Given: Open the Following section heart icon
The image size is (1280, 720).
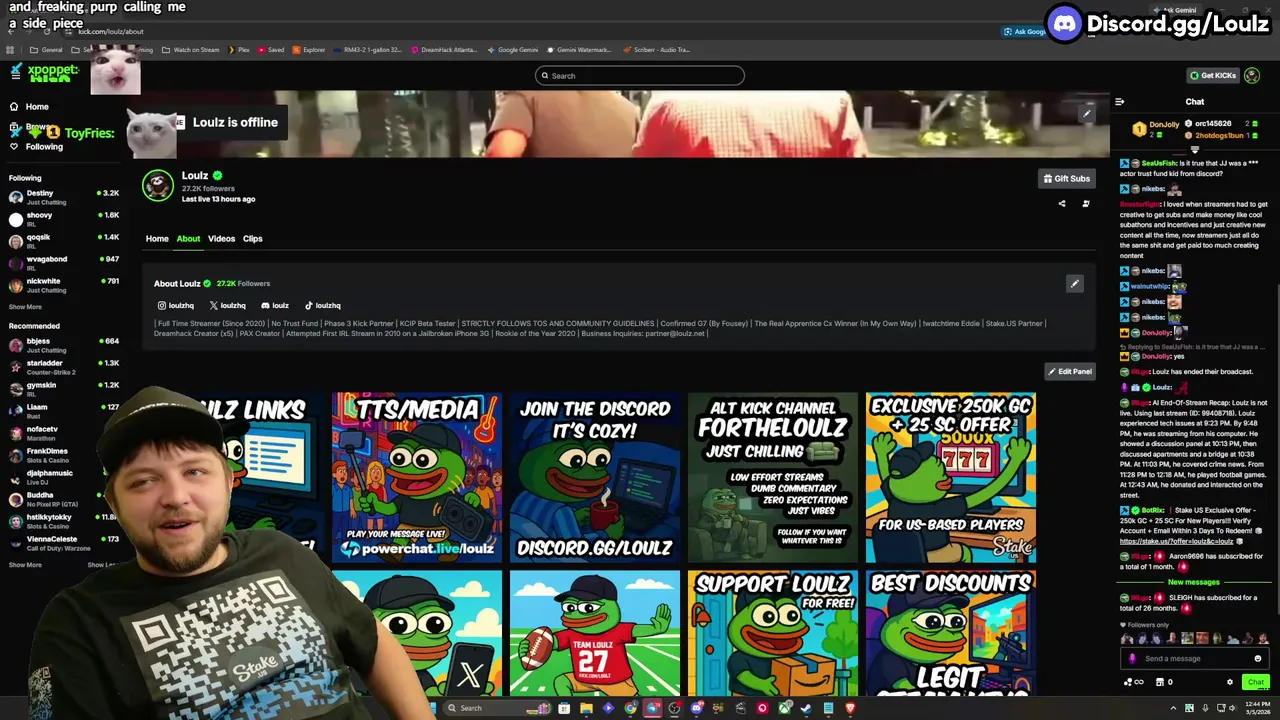Looking at the screenshot, I should click(14, 146).
